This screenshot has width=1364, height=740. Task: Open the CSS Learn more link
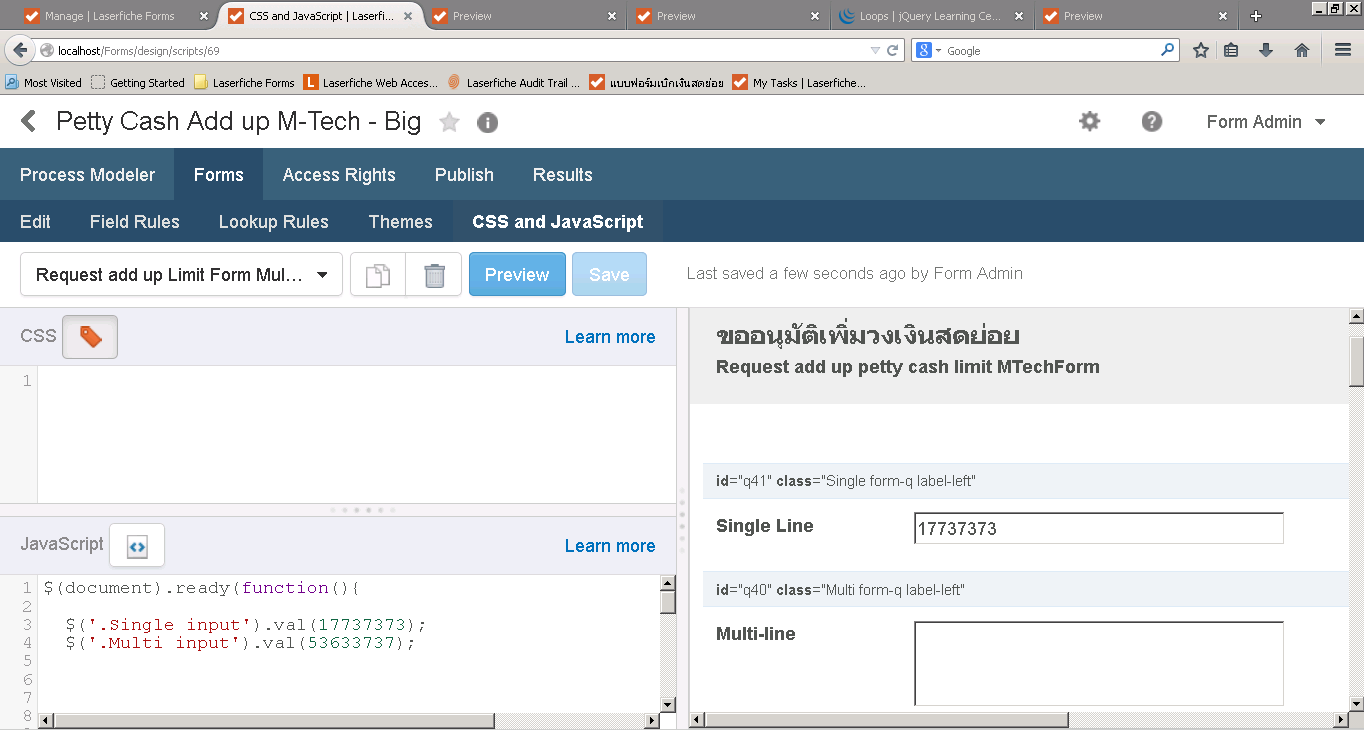point(610,337)
